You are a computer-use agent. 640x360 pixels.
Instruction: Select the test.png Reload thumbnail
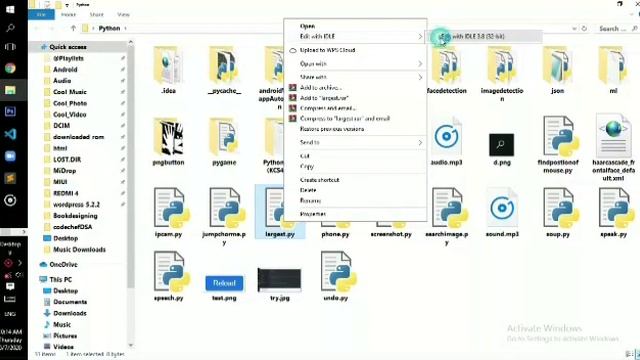(224, 283)
